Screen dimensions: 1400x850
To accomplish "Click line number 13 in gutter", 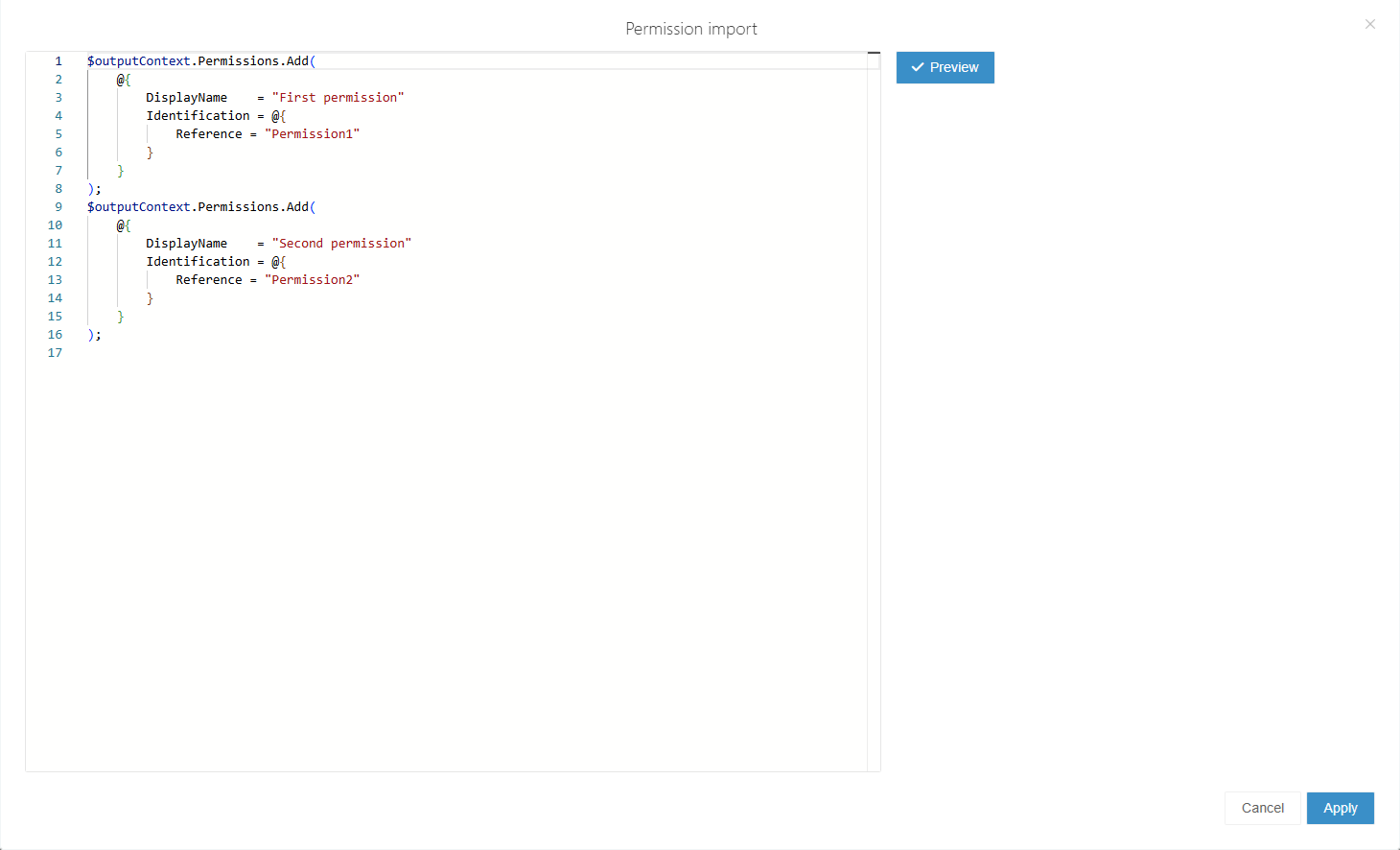I will [x=55, y=280].
